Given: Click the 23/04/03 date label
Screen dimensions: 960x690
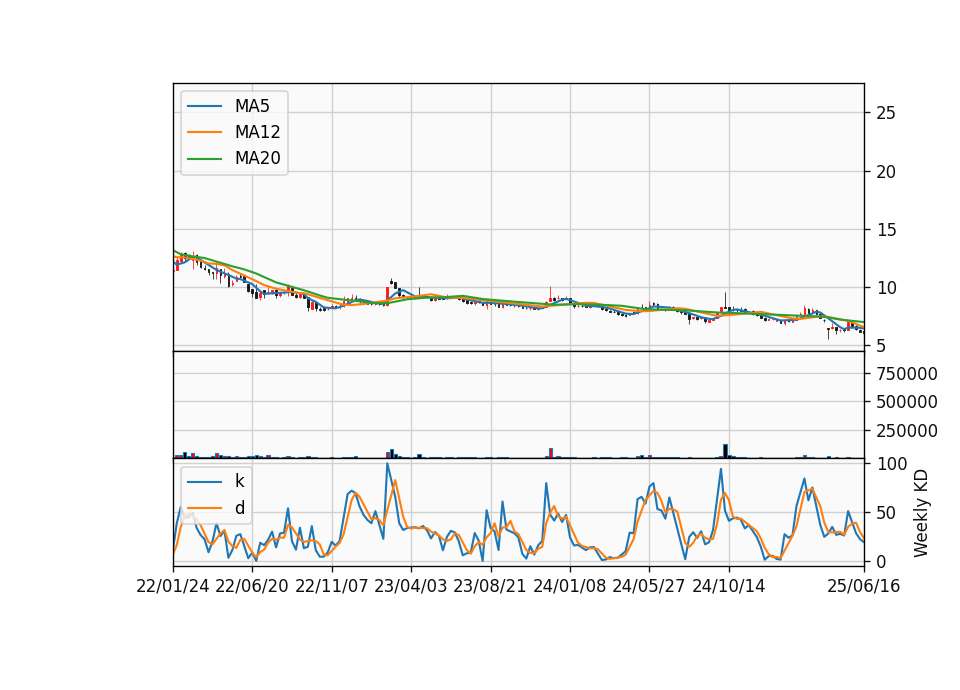Looking at the screenshot, I should tap(410, 586).
